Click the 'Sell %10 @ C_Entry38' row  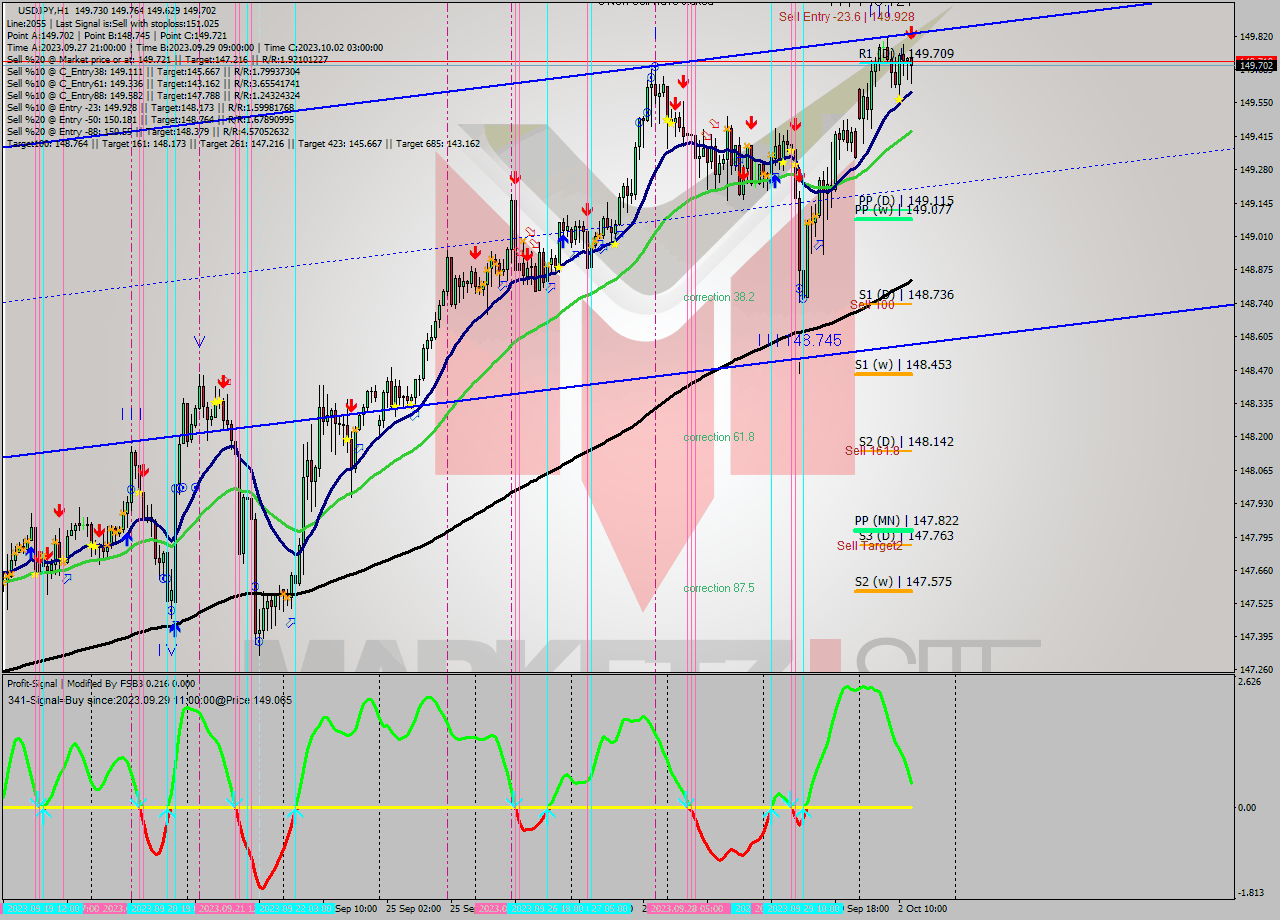click(152, 71)
